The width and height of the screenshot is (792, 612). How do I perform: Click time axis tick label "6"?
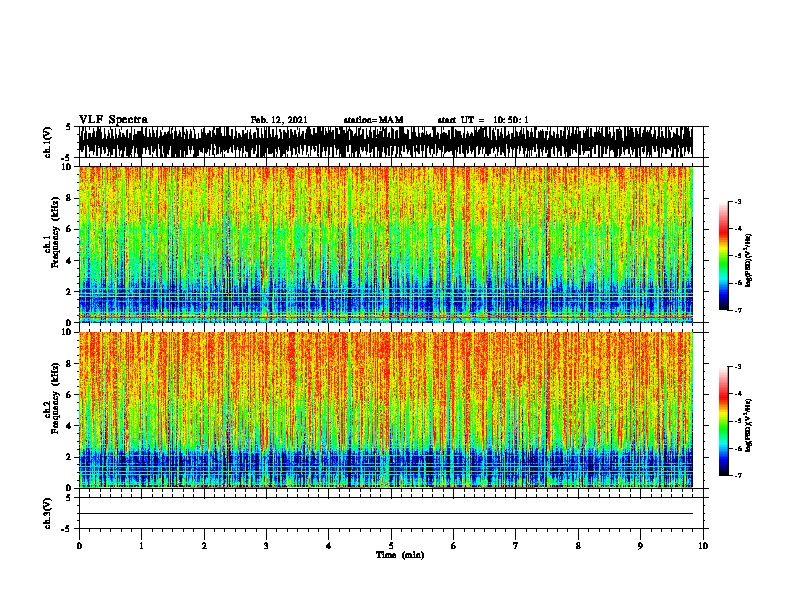tap(454, 546)
